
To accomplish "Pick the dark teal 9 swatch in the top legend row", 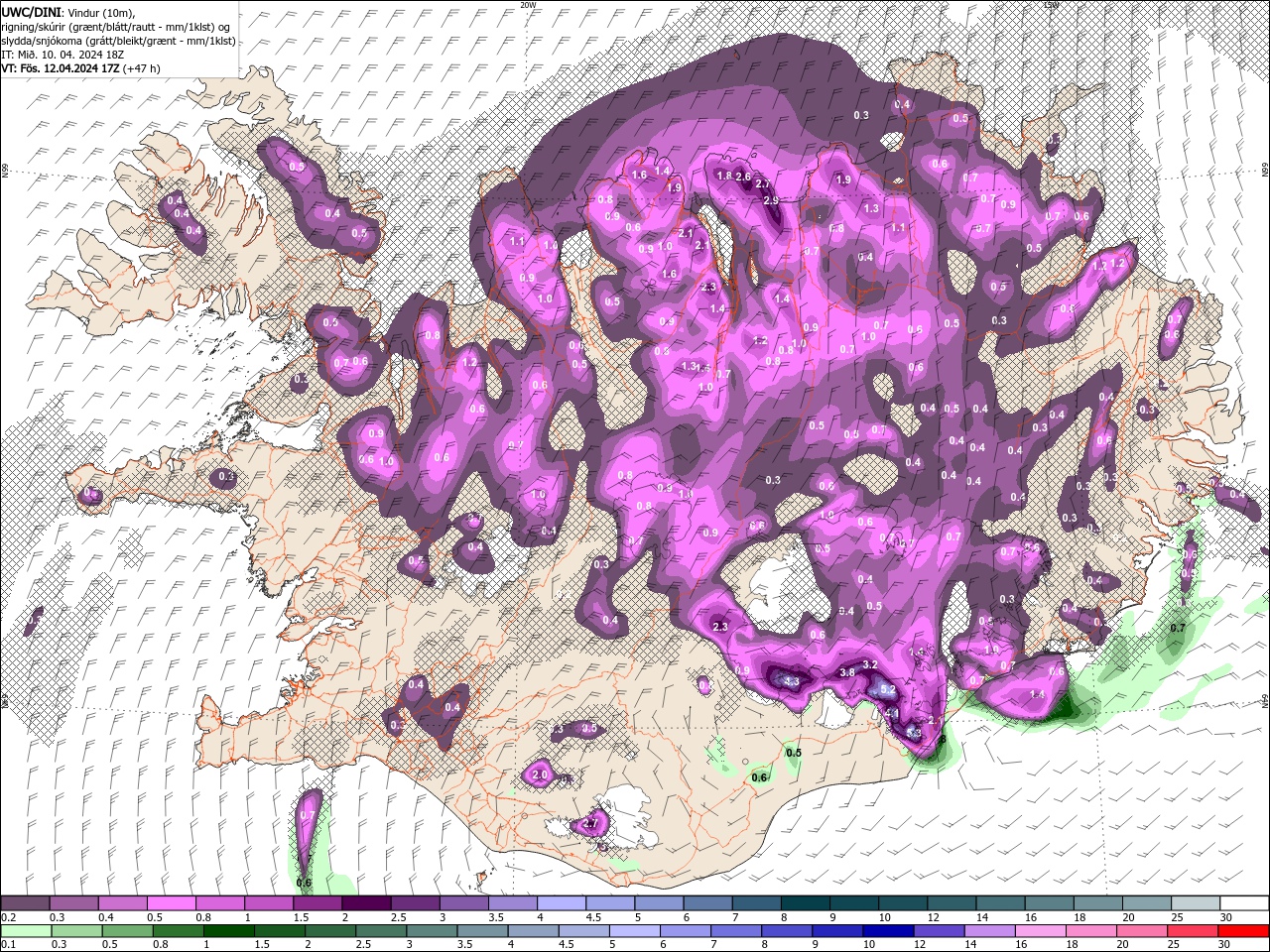I will (853, 902).
